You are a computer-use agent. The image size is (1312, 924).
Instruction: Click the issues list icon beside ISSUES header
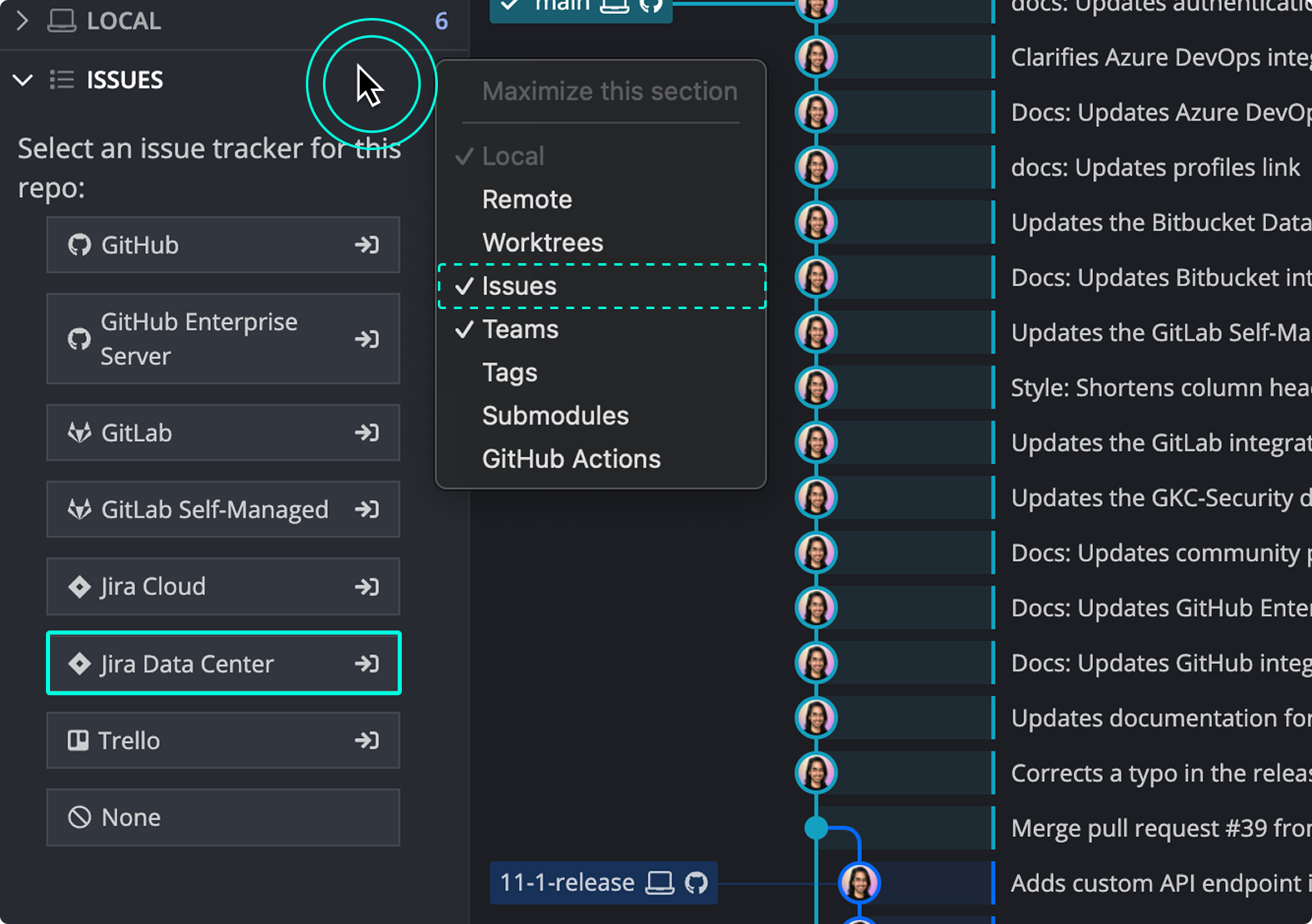tap(61, 79)
